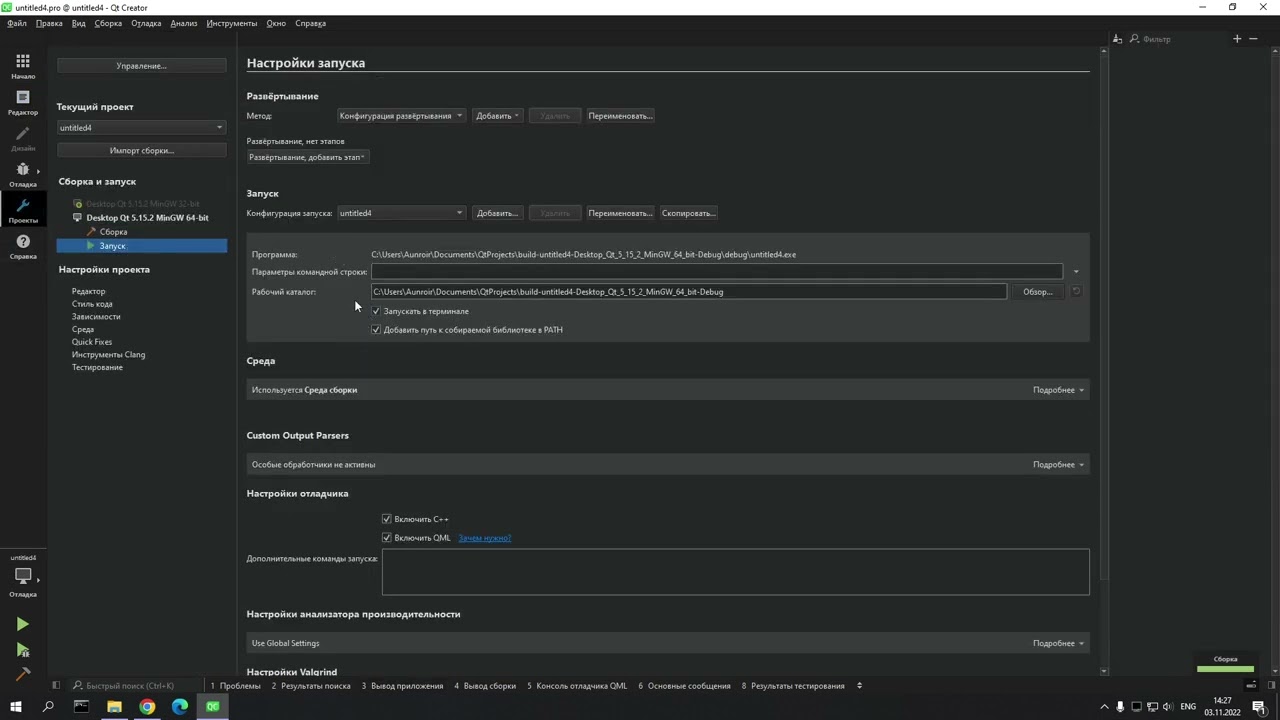
Task: Expand Подробнее for performance analyzer settings
Action: 1058,644
